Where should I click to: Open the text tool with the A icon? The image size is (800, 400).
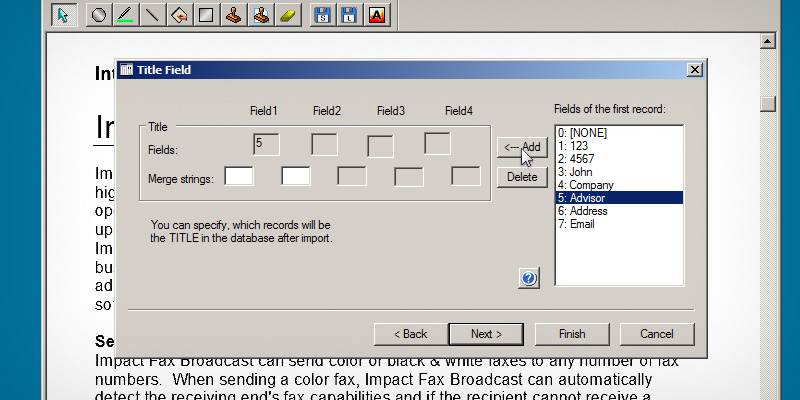tap(377, 15)
